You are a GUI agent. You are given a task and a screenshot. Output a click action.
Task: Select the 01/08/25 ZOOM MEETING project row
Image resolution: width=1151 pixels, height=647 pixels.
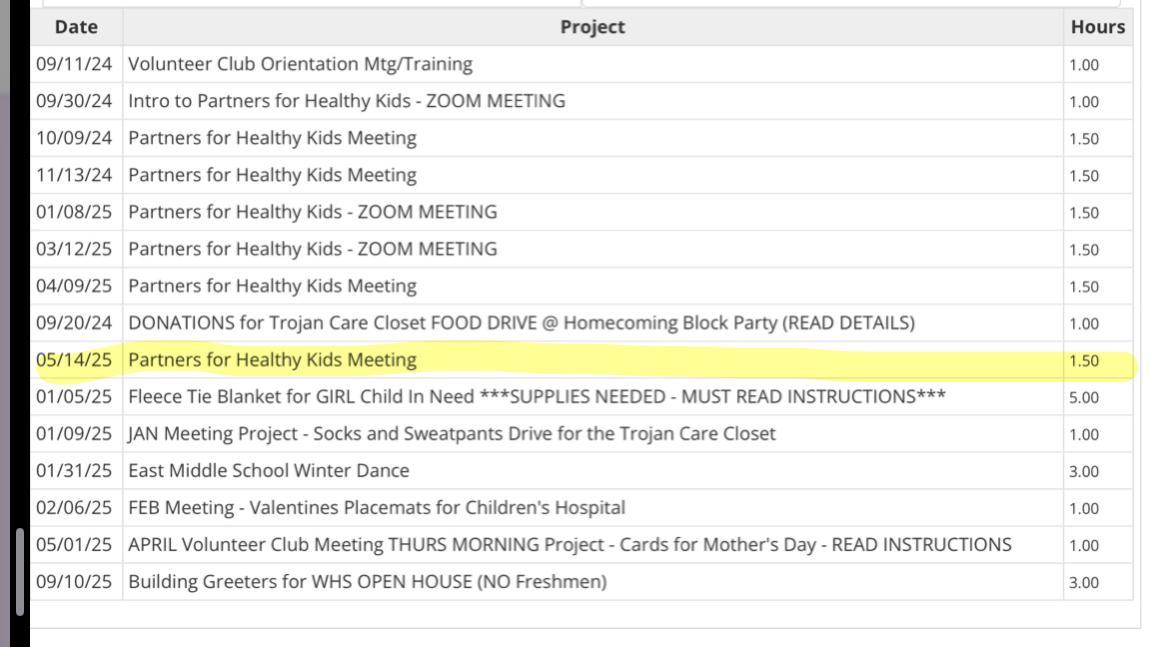tap(312, 212)
